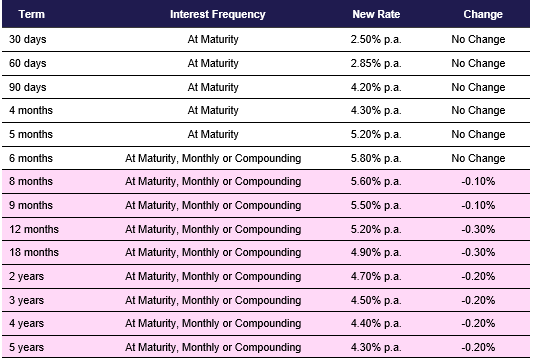Image resolution: width=533 pixels, height=360 pixels.
Task: Click the 5.50% p.a. rate cell
Action: (376, 205)
